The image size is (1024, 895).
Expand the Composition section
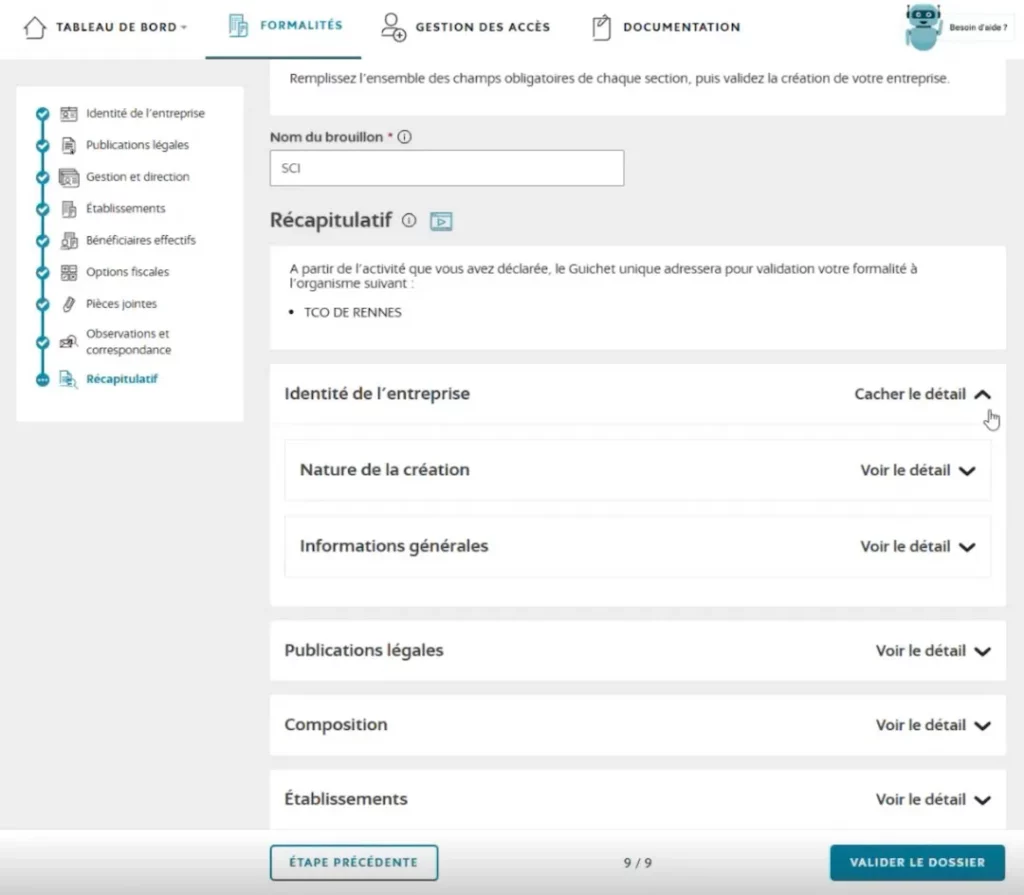933,725
